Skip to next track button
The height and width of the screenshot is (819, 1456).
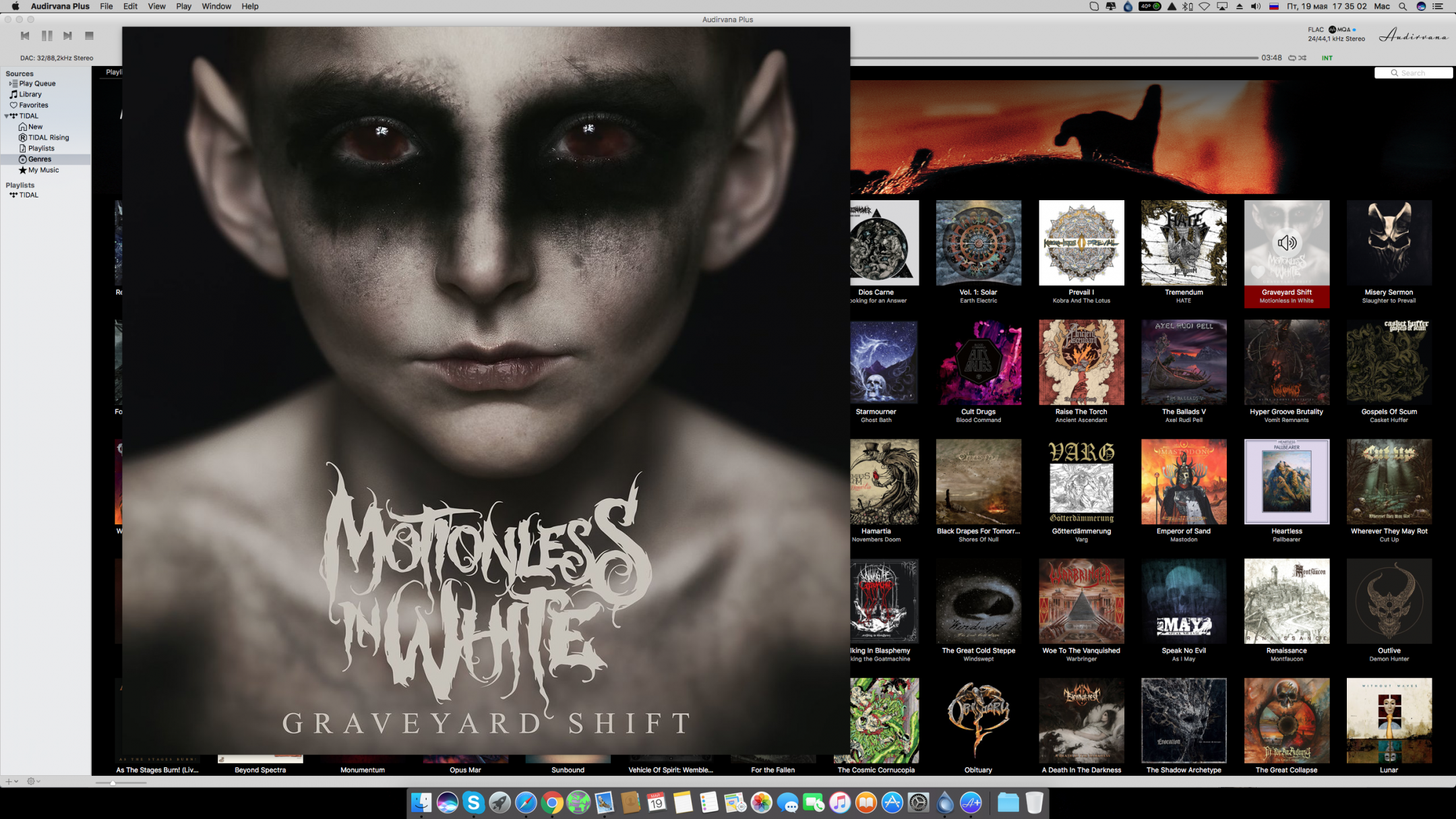point(67,36)
